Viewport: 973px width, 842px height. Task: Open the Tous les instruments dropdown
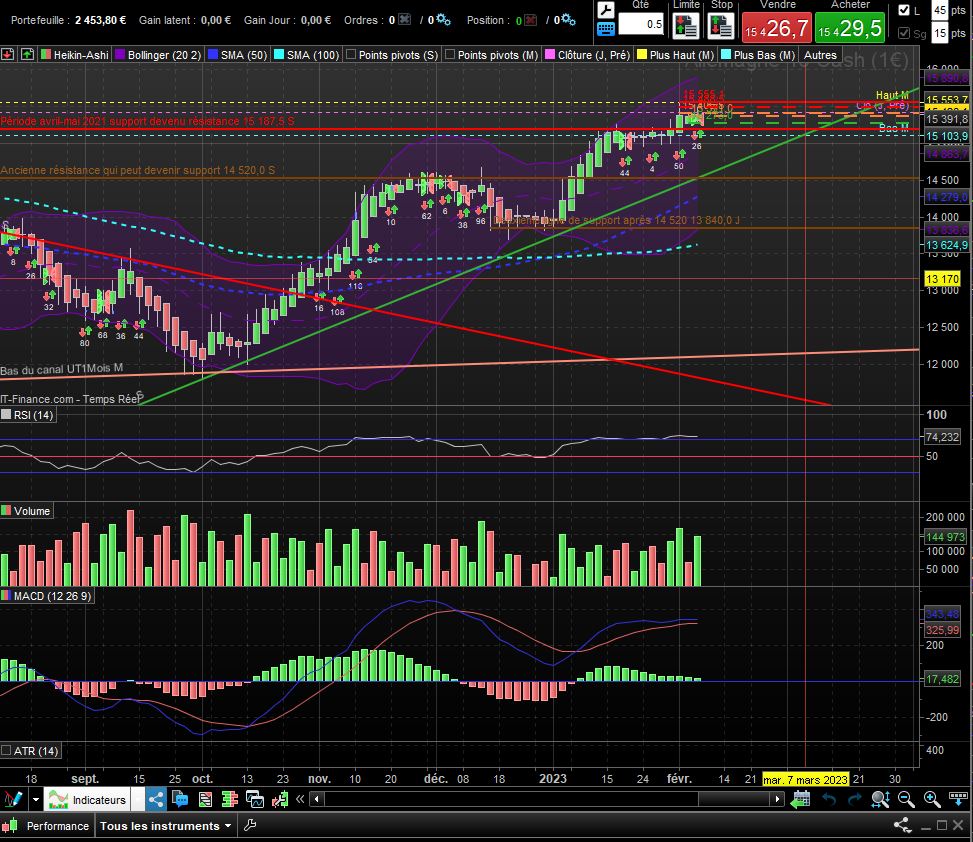tap(165, 826)
